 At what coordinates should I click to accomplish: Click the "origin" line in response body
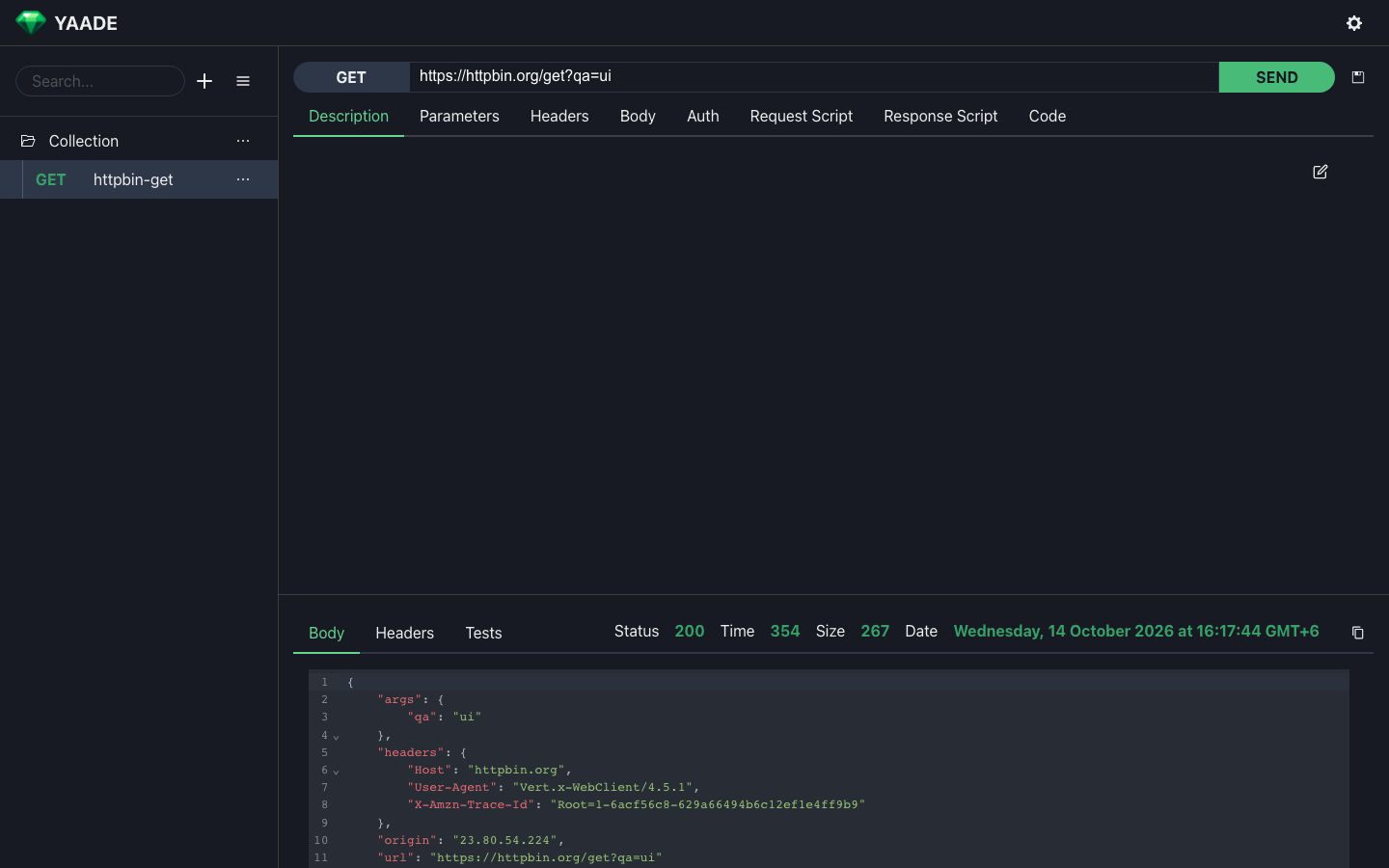point(471,840)
